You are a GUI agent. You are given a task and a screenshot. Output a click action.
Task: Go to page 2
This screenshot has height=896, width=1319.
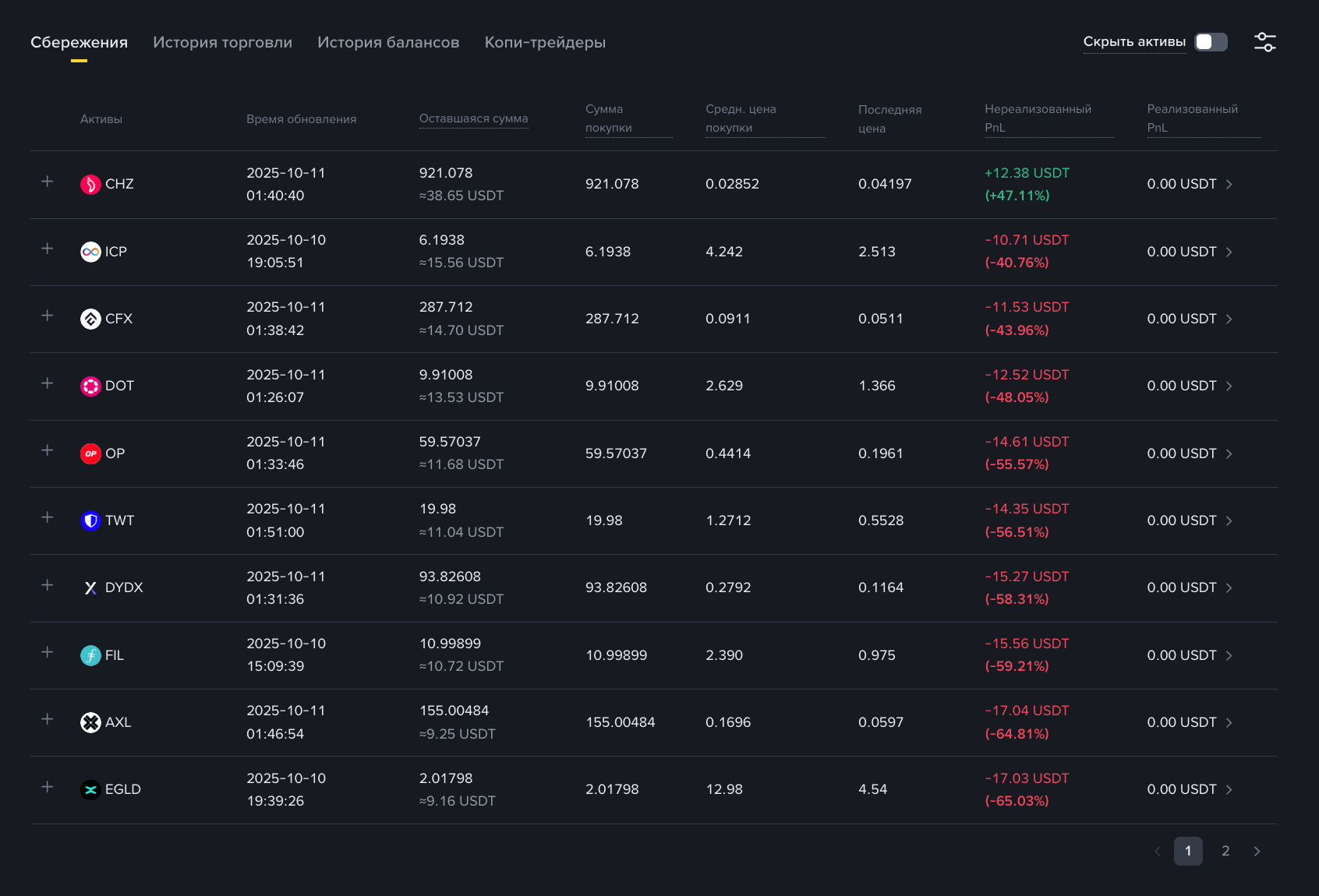[x=1225, y=851]
